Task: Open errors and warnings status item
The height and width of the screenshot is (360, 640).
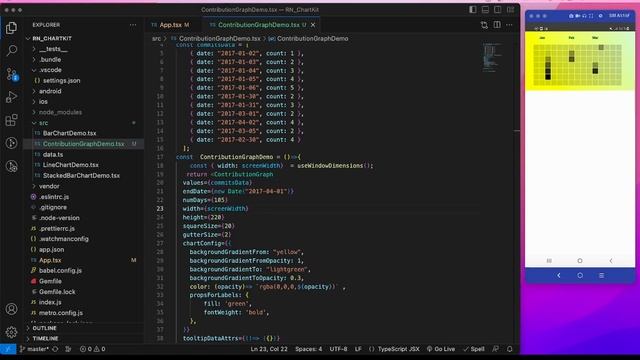Action: tap(93, 349)
